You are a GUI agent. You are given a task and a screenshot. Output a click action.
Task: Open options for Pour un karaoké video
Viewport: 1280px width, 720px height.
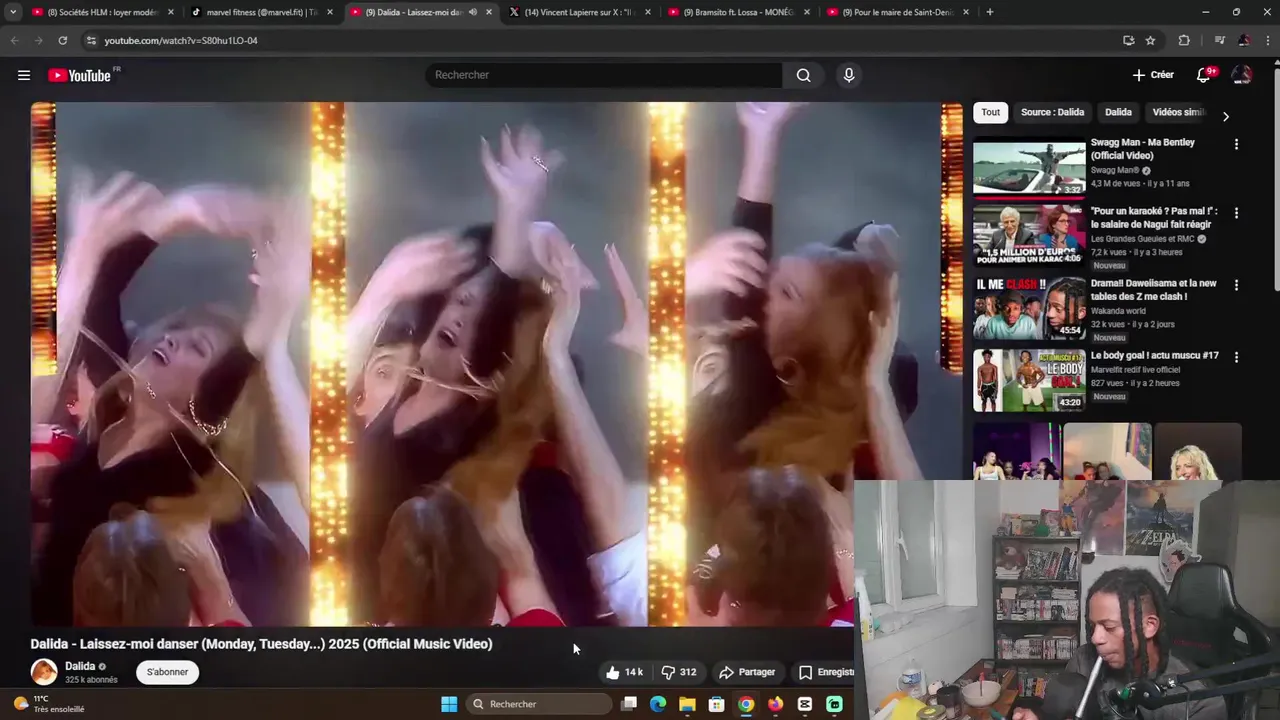[1236, 213]
